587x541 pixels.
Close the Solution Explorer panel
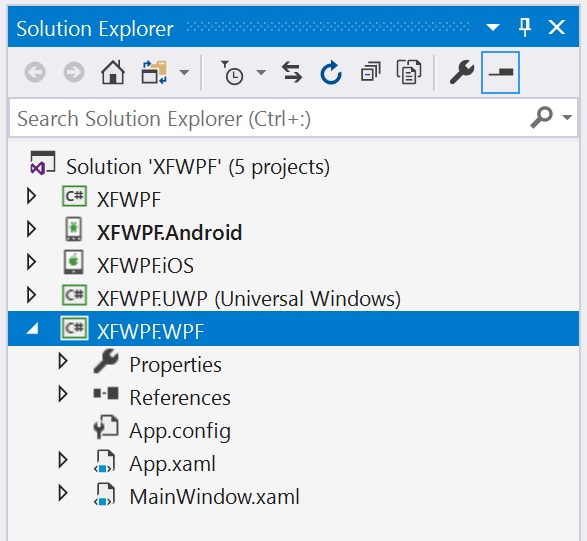click(557, 27)
